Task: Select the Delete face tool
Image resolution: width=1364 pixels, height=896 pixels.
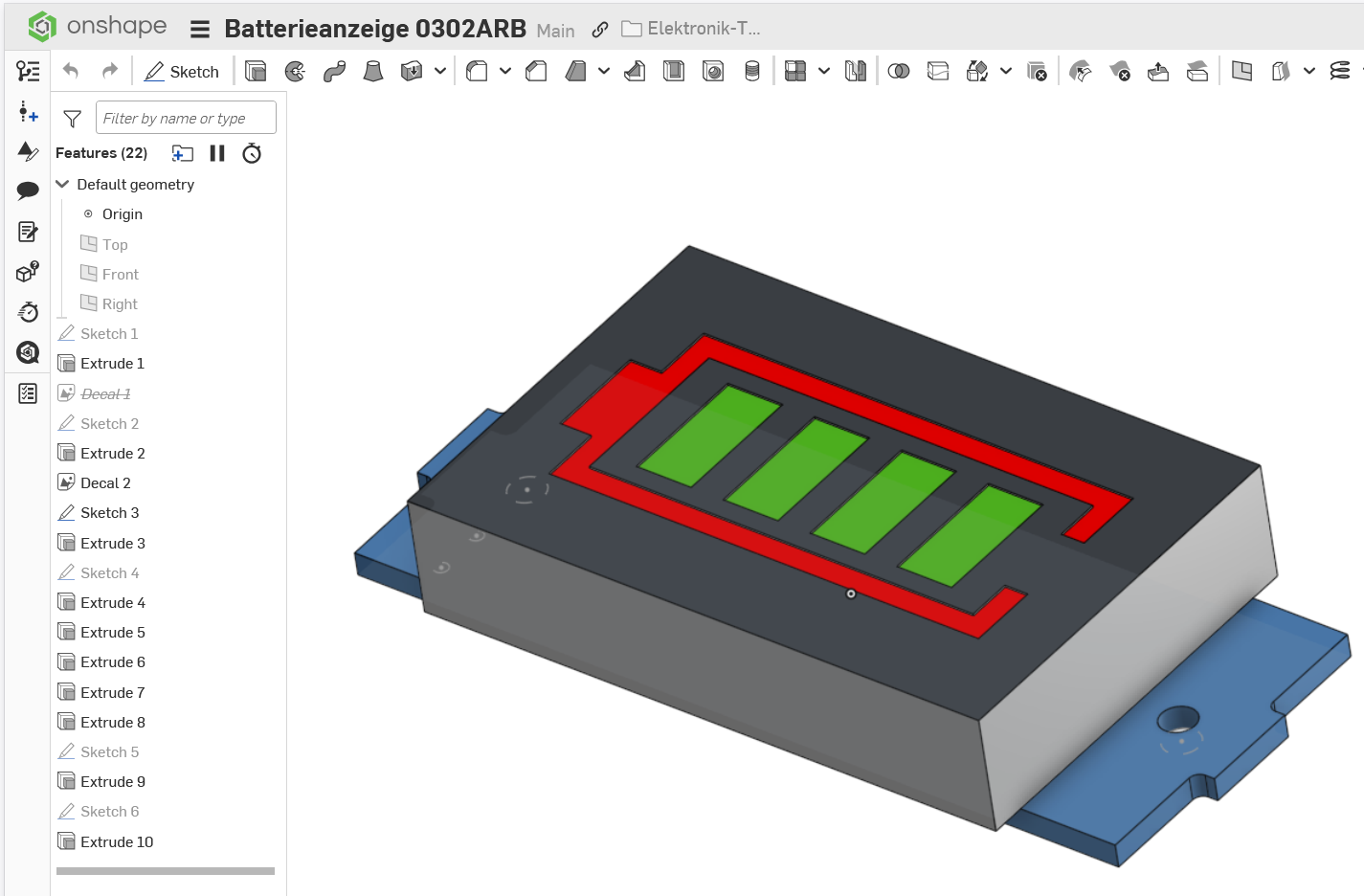Action: (x=1120, y=71)
